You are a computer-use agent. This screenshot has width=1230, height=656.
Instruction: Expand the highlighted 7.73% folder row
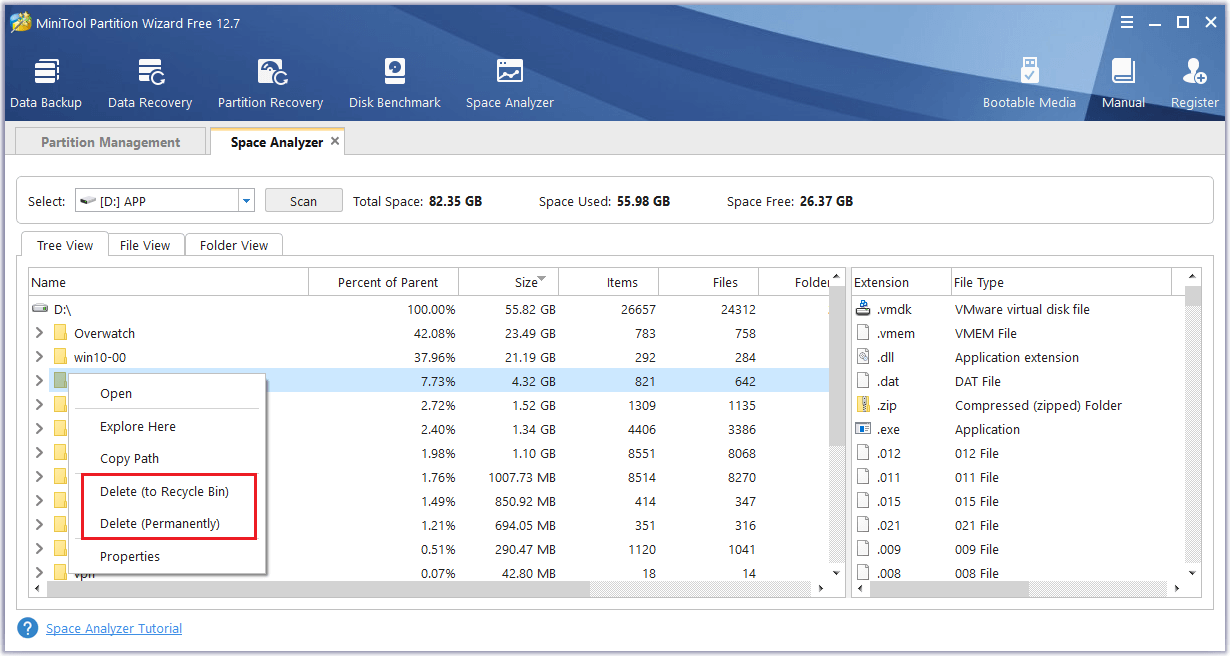point(39,380)
